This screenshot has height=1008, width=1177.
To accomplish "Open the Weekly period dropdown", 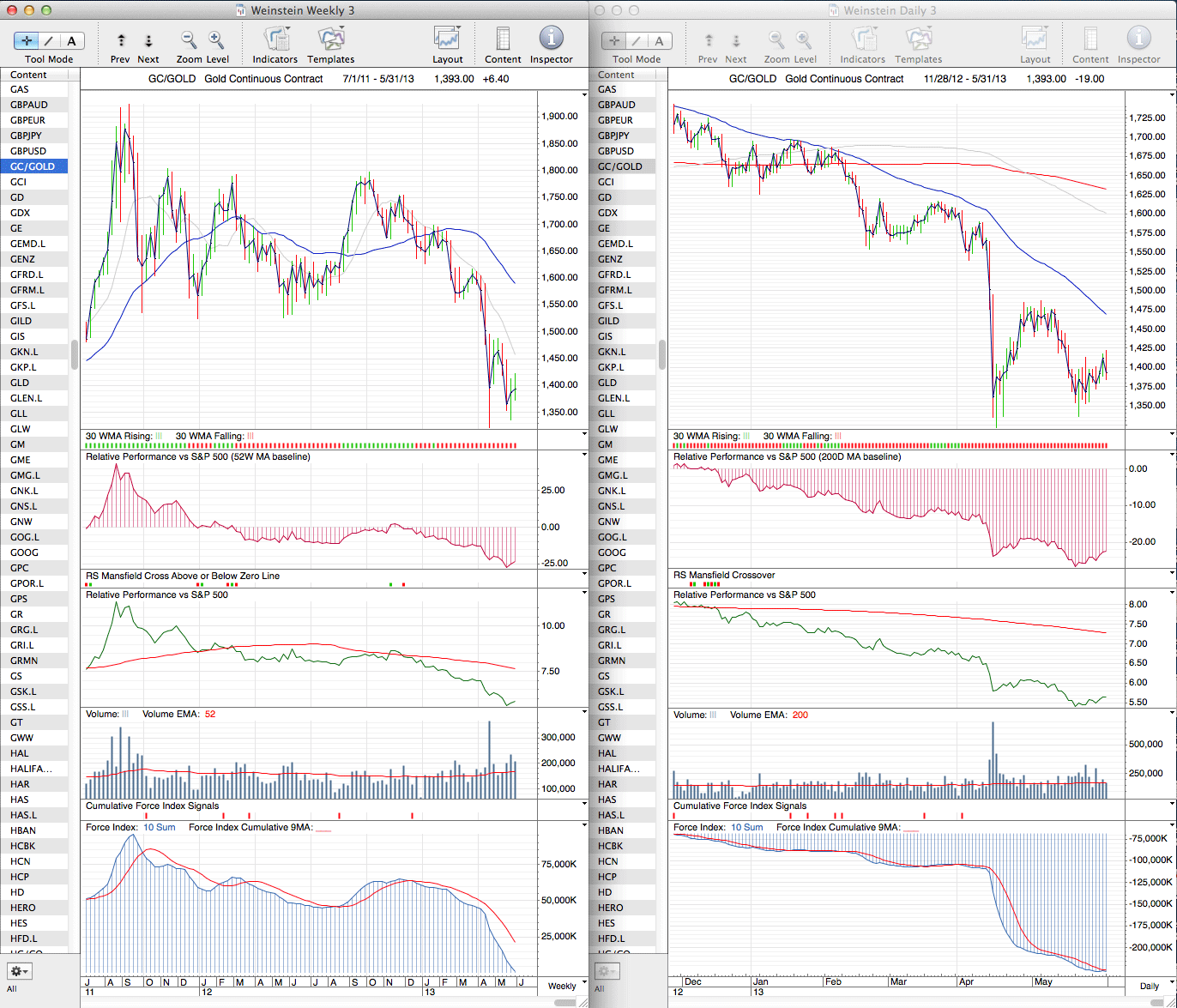I will [x=562, y=986].
